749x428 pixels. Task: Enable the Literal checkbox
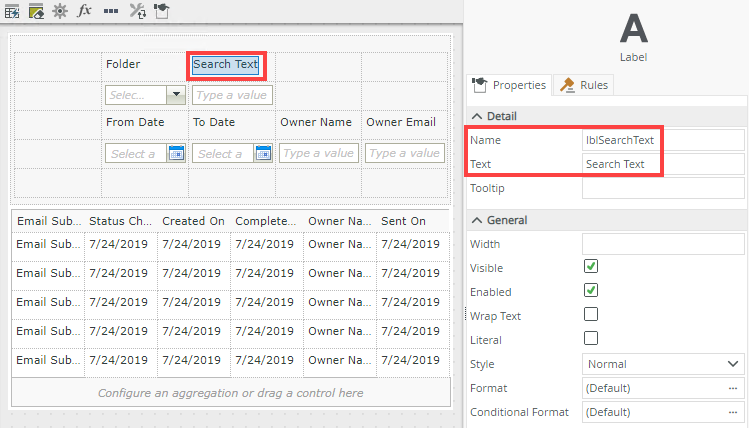click(x=591, y=338)
